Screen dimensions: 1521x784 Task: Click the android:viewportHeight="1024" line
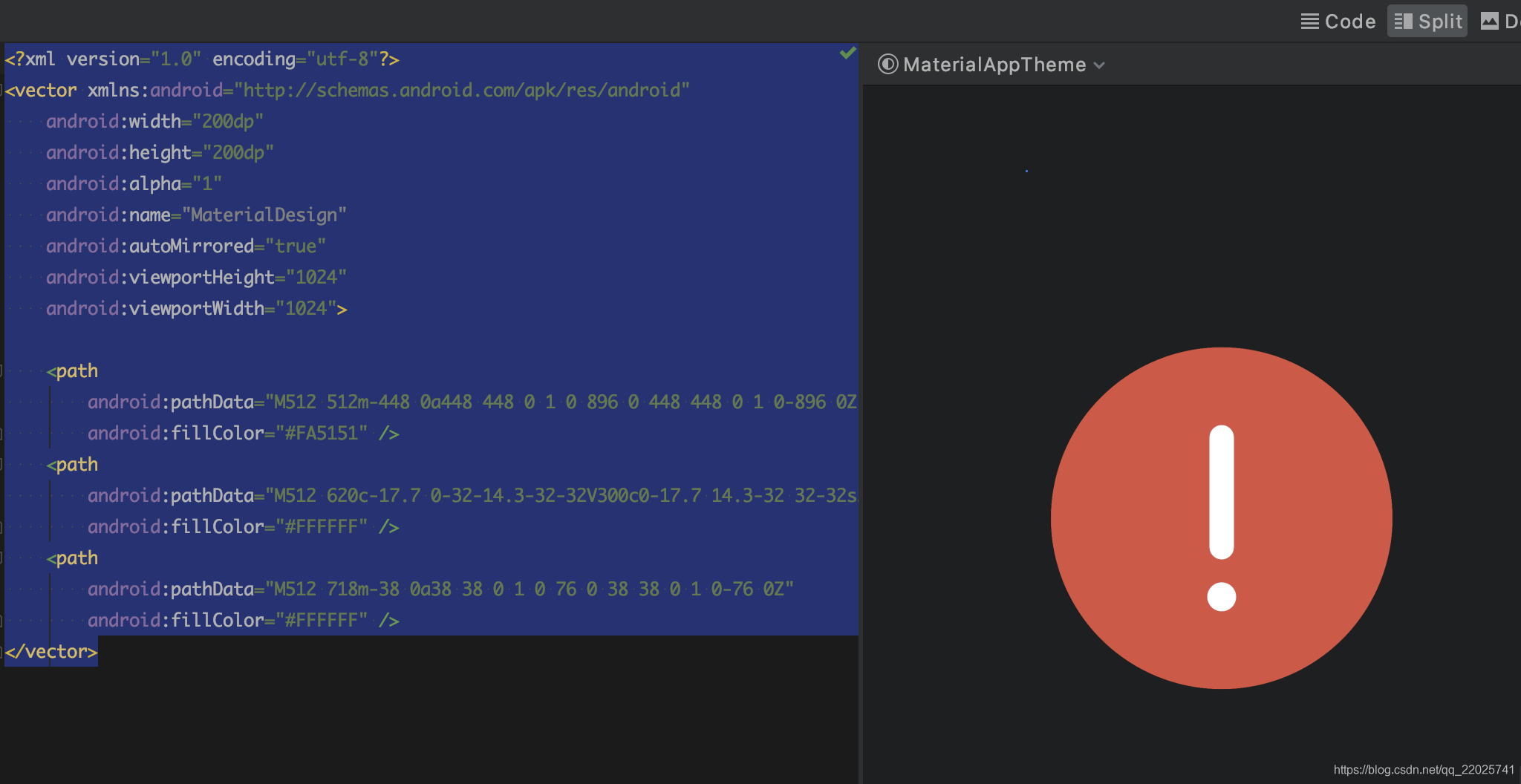197,277
